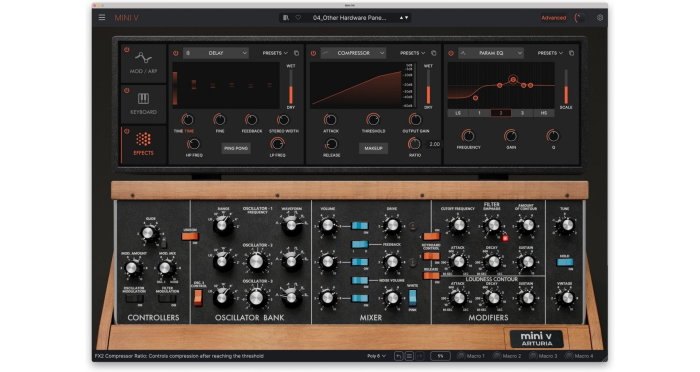Click the Vintage knob

pyautogui.click(x=567, y=297)
